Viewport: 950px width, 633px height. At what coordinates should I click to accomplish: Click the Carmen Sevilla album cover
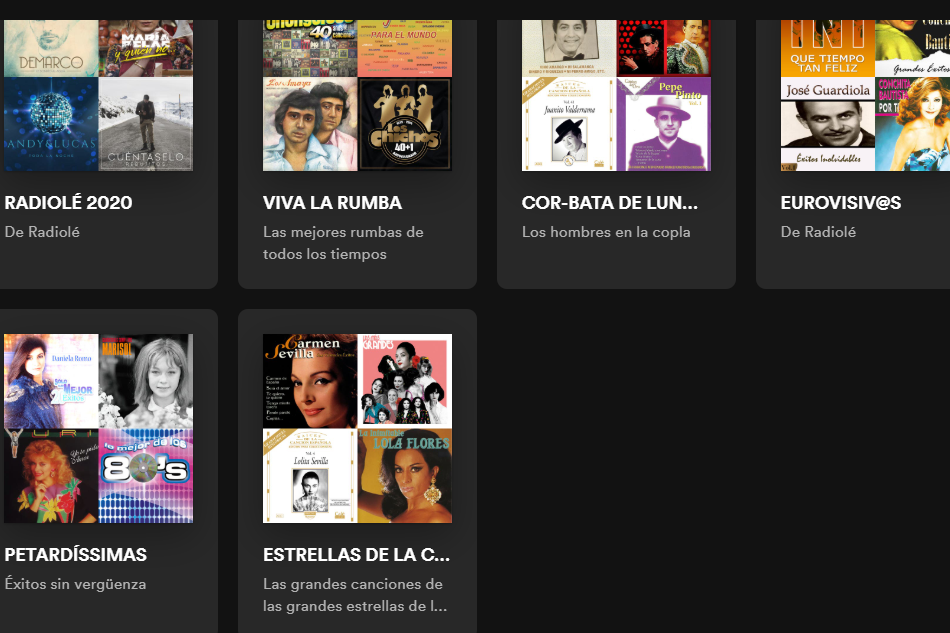coord(310,381)
